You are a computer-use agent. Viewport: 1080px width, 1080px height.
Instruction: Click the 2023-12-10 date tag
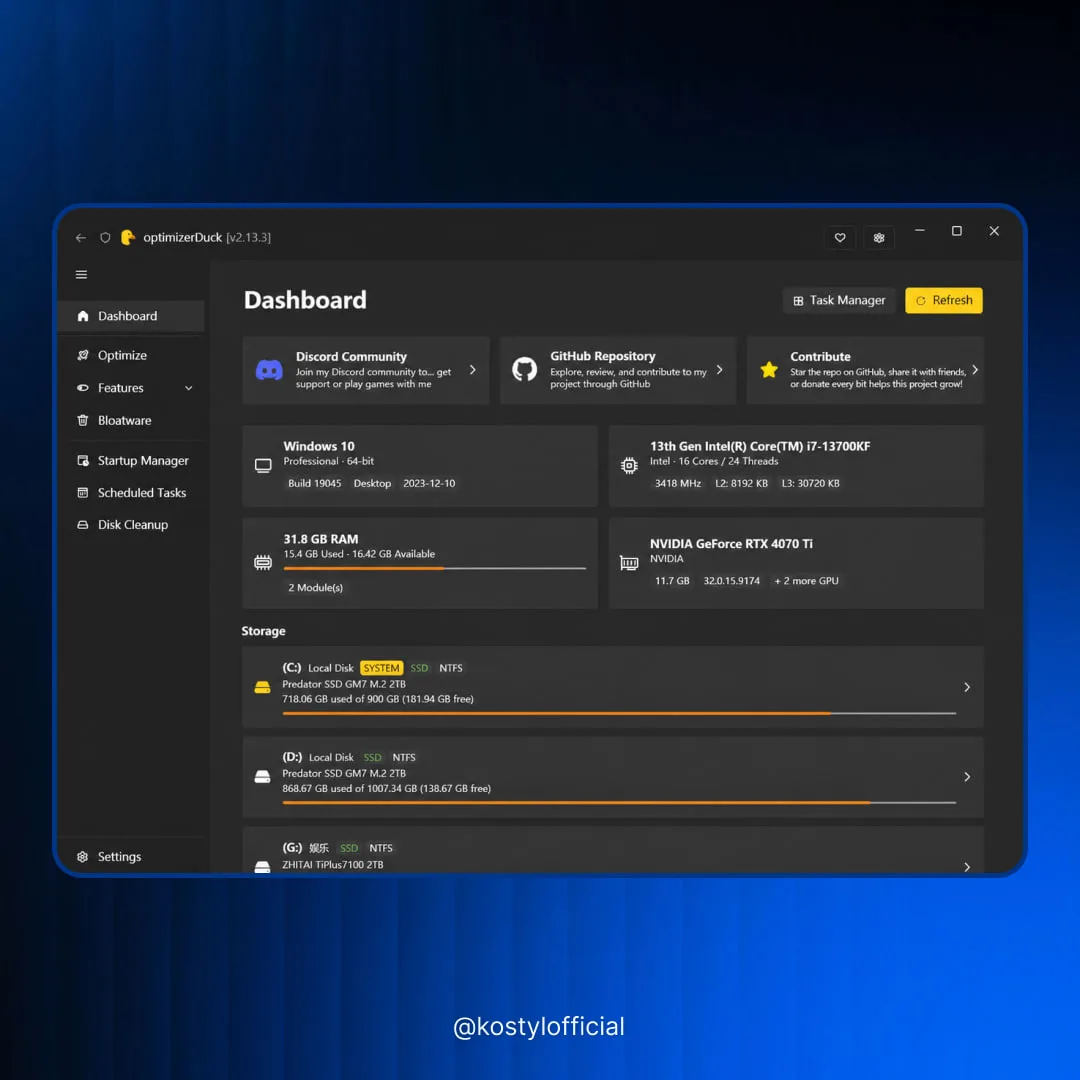click(429, 484)
